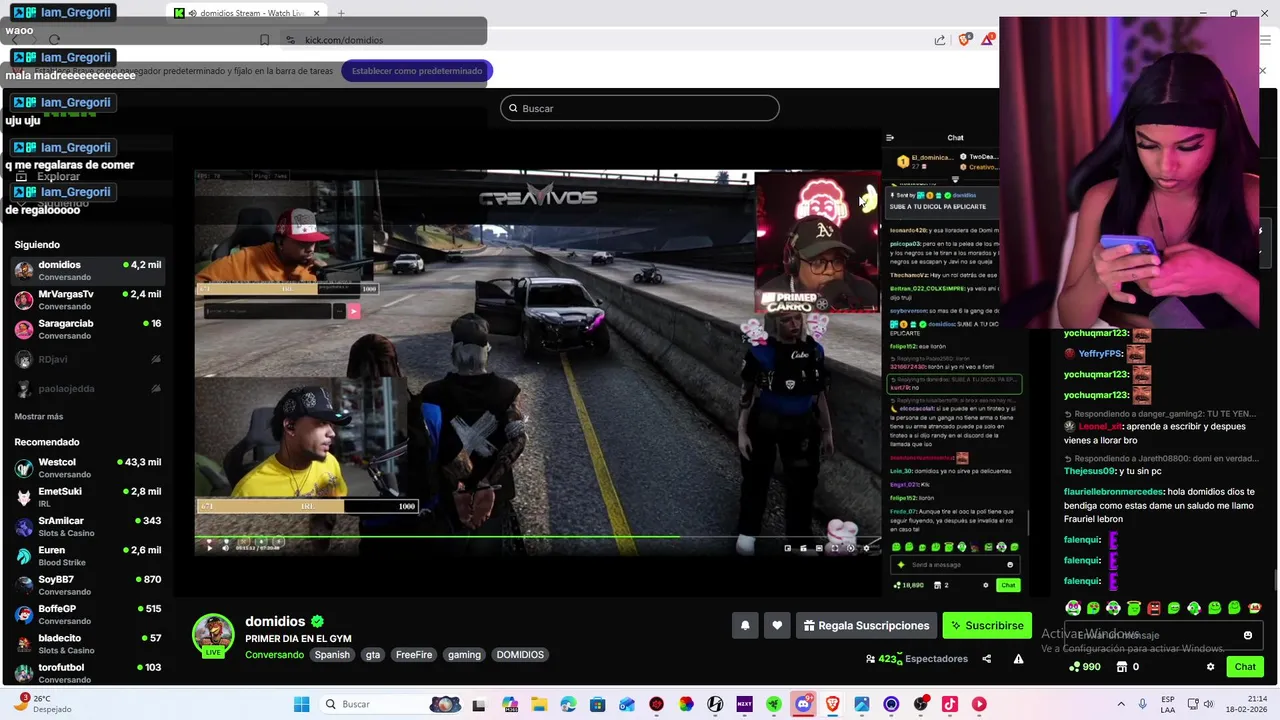Turn on notifications with the bell icon
Screen dimensions: 1280x720
(745, 625)
